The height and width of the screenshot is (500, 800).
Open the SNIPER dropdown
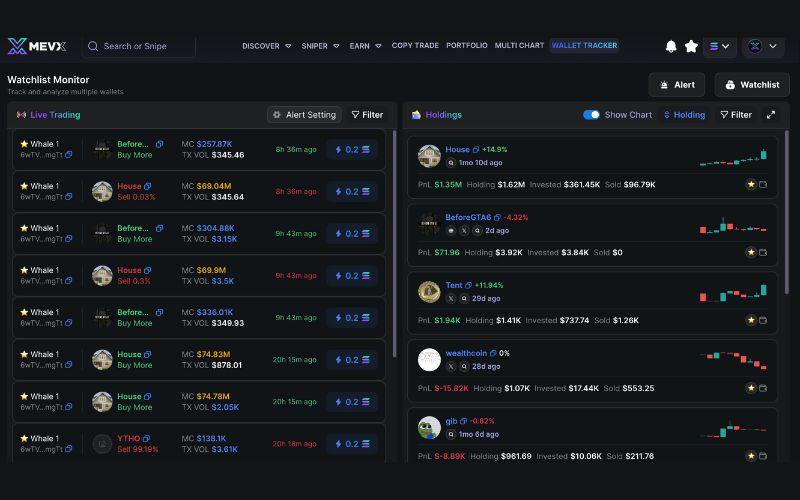click(x=320, y=46)
